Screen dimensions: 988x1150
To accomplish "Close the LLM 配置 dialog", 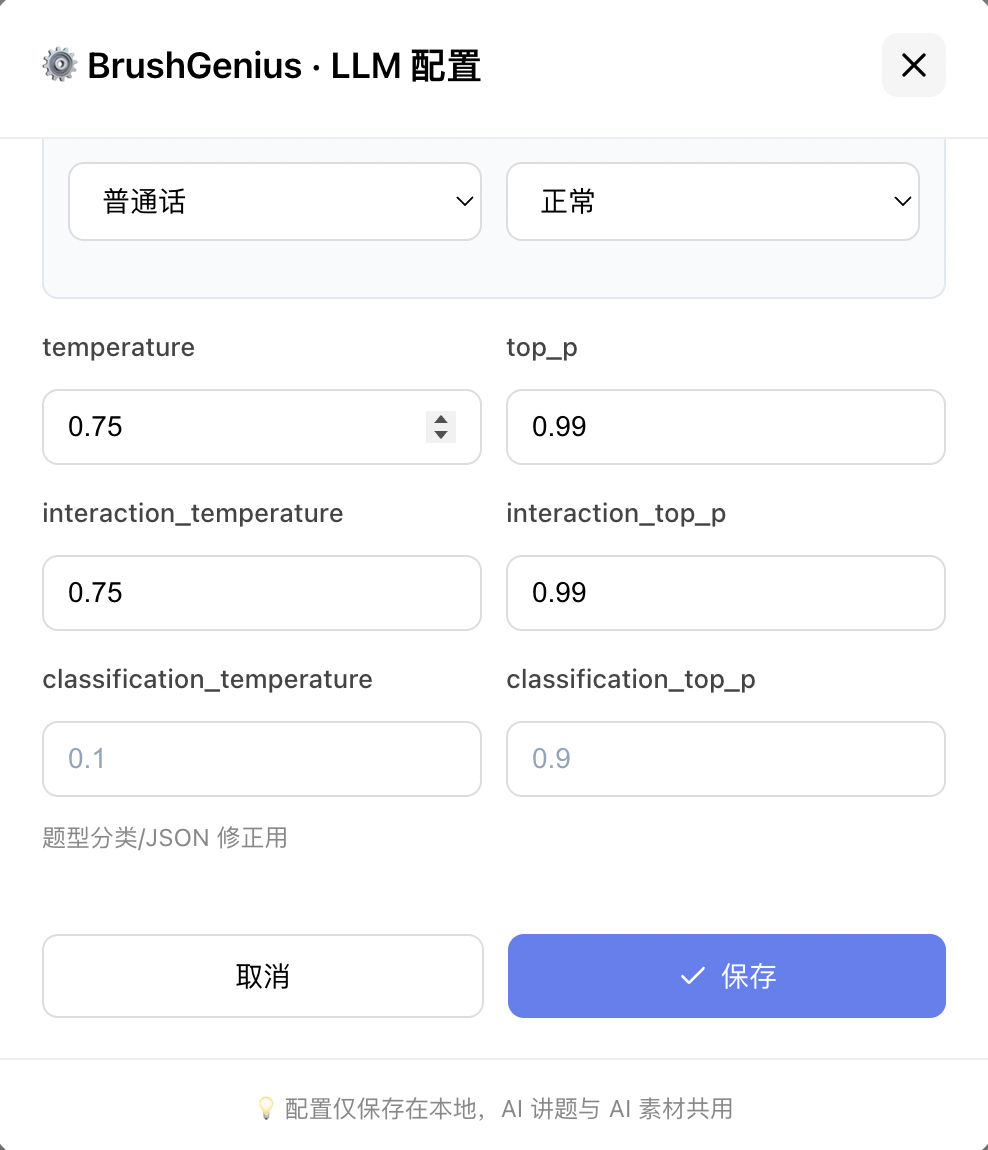I will tap(913, 66).
